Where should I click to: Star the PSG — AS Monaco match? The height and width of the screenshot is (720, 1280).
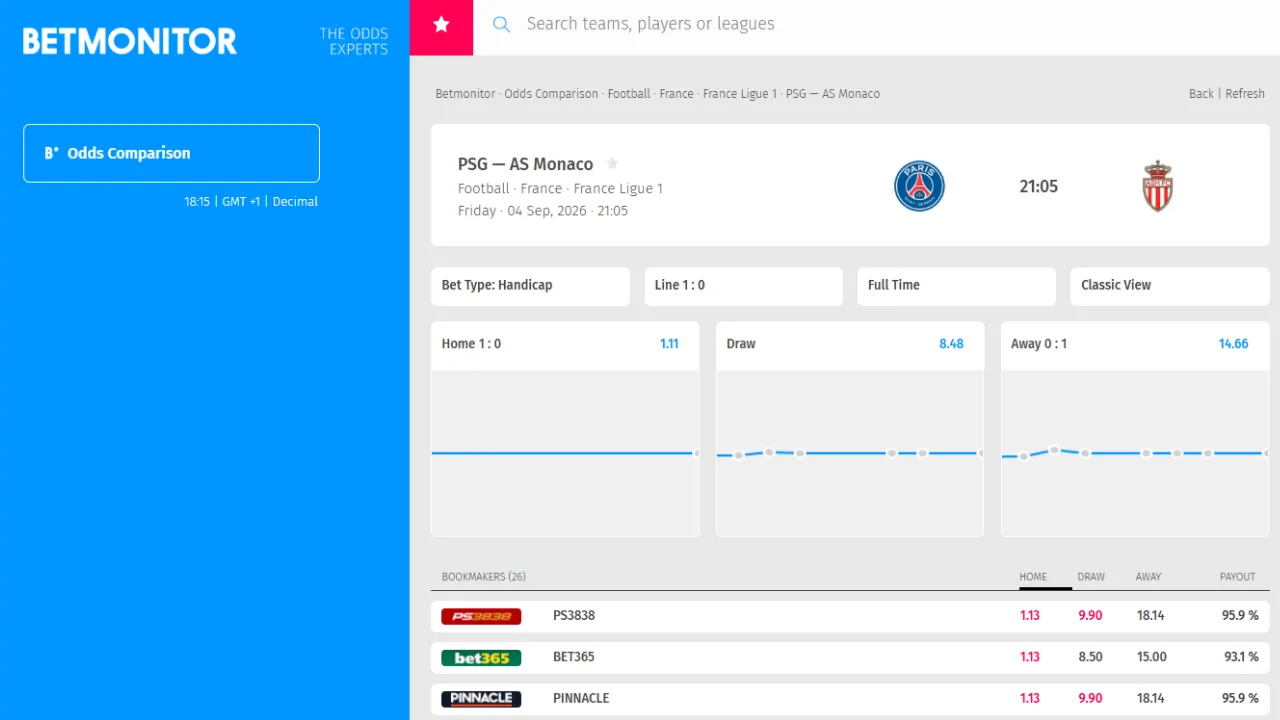coord(613,164)
